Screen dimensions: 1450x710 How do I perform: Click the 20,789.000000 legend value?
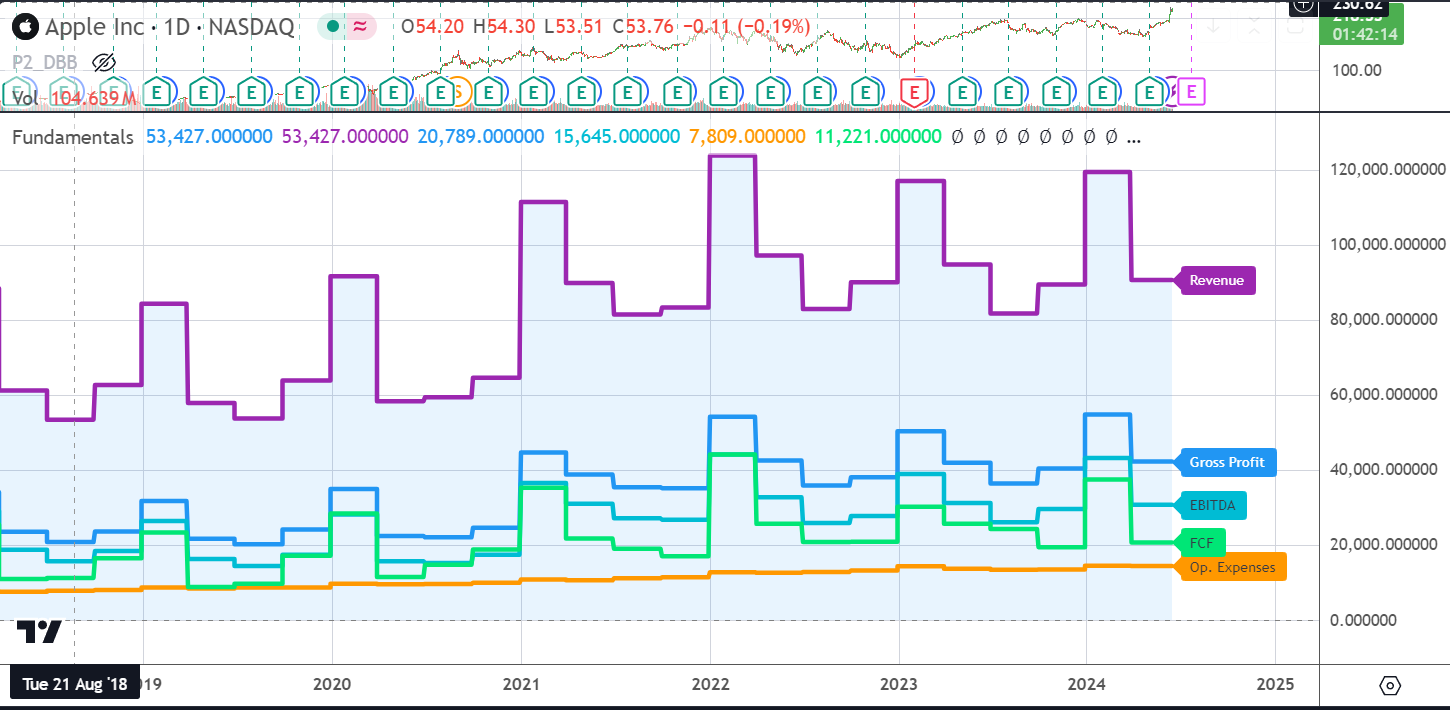click(480, 137)
